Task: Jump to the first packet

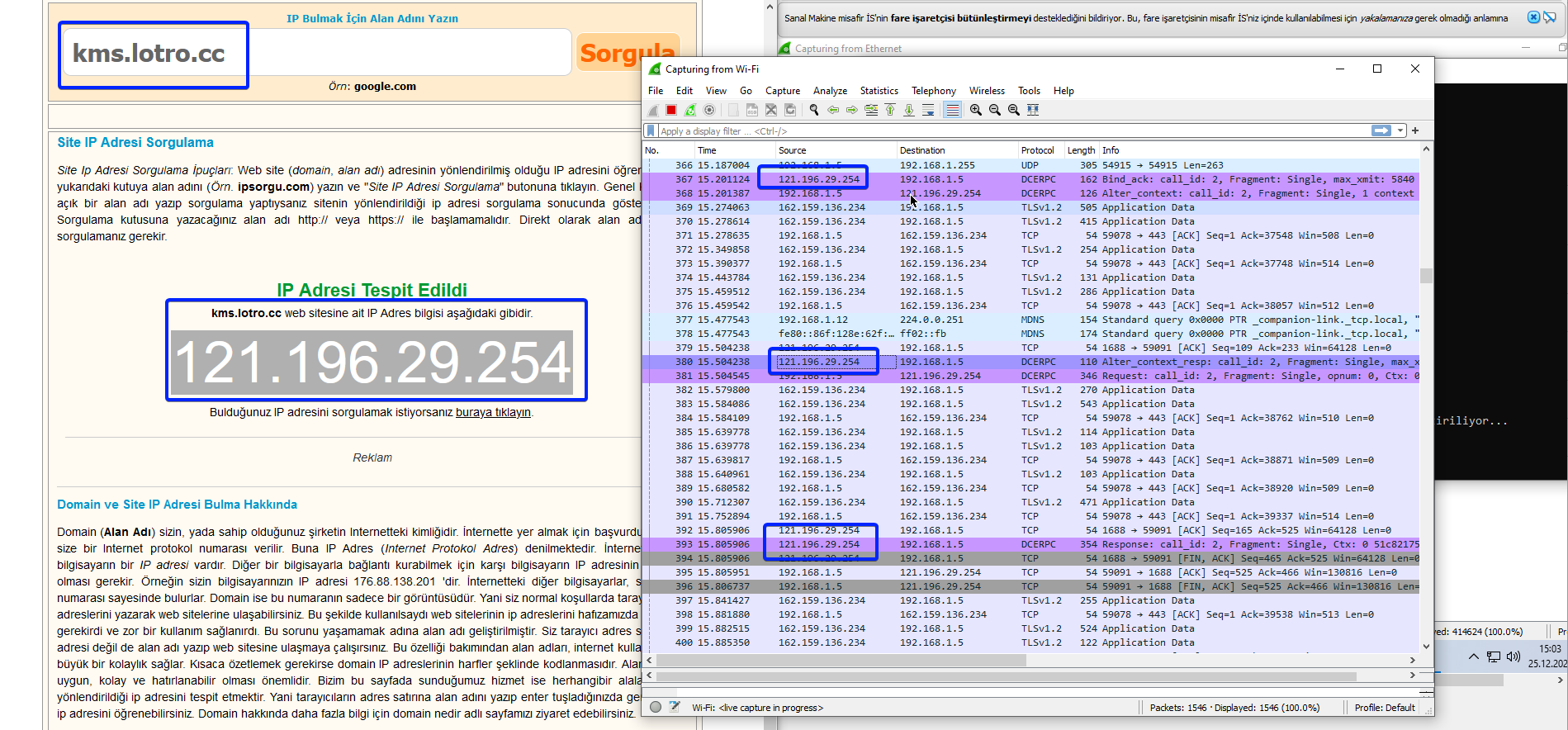Action: (x=890, y=110)
